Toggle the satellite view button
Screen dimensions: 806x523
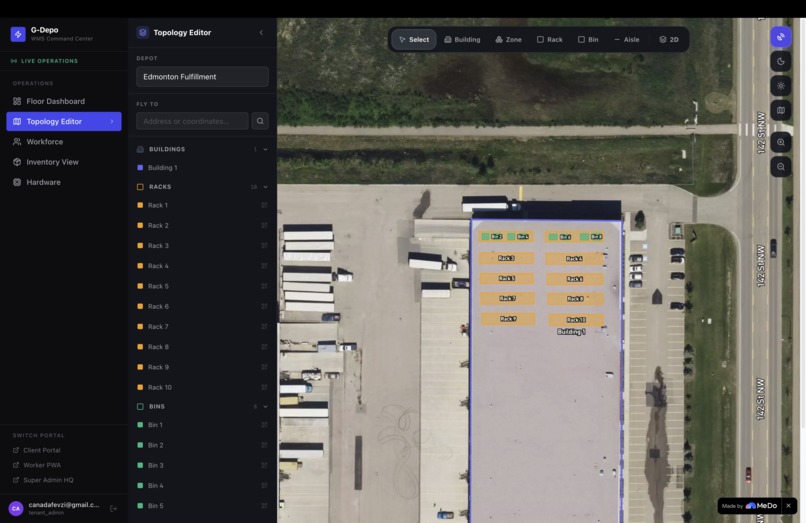click(x=781, y=37)
